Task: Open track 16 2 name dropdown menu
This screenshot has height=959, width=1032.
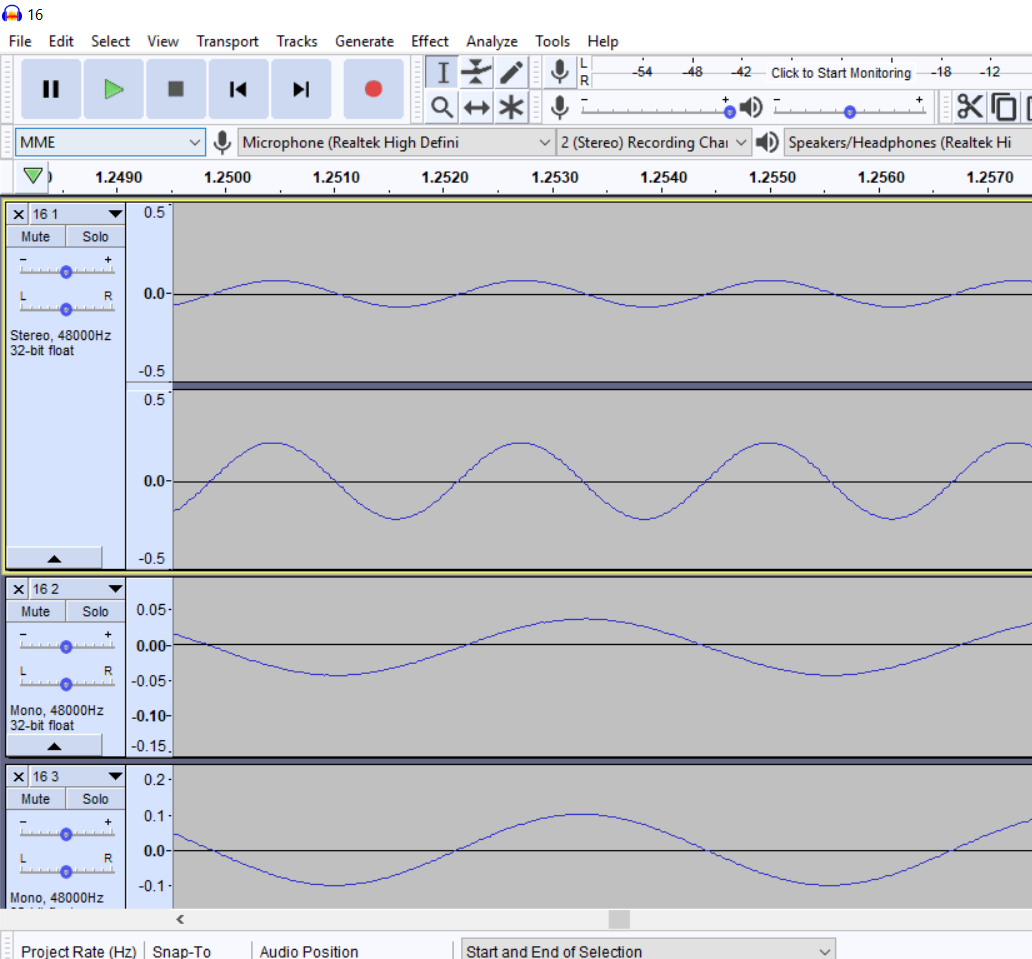Action: tap(77, 589)
